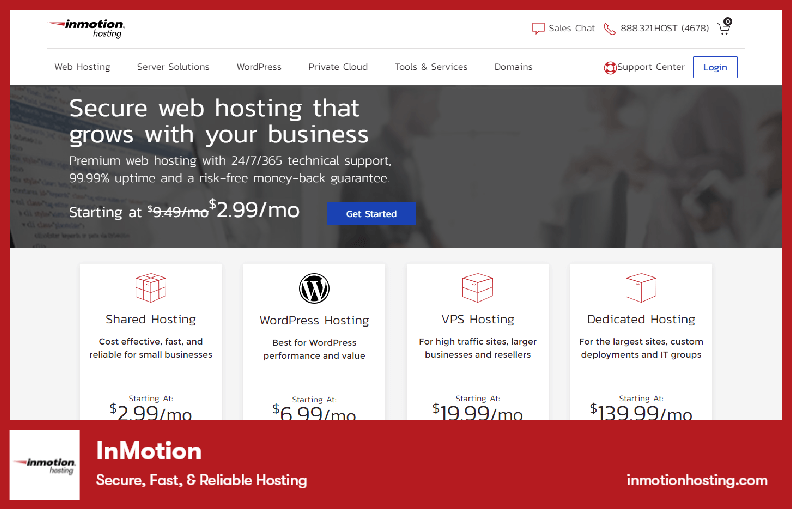Click the $6.99/mo WordPress Hosting price
792x509 pixels.
coord(314,413)
